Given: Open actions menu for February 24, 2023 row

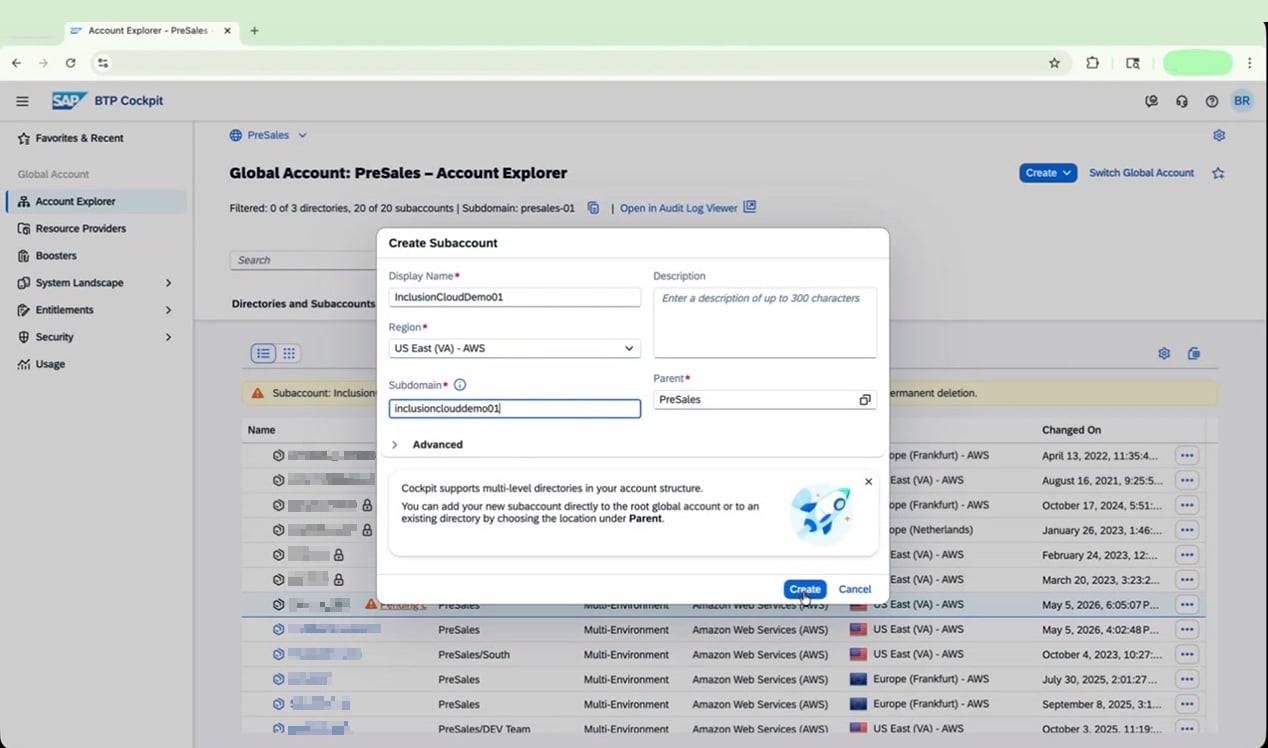Looking at the screenshot, I should pos(1187,555).
